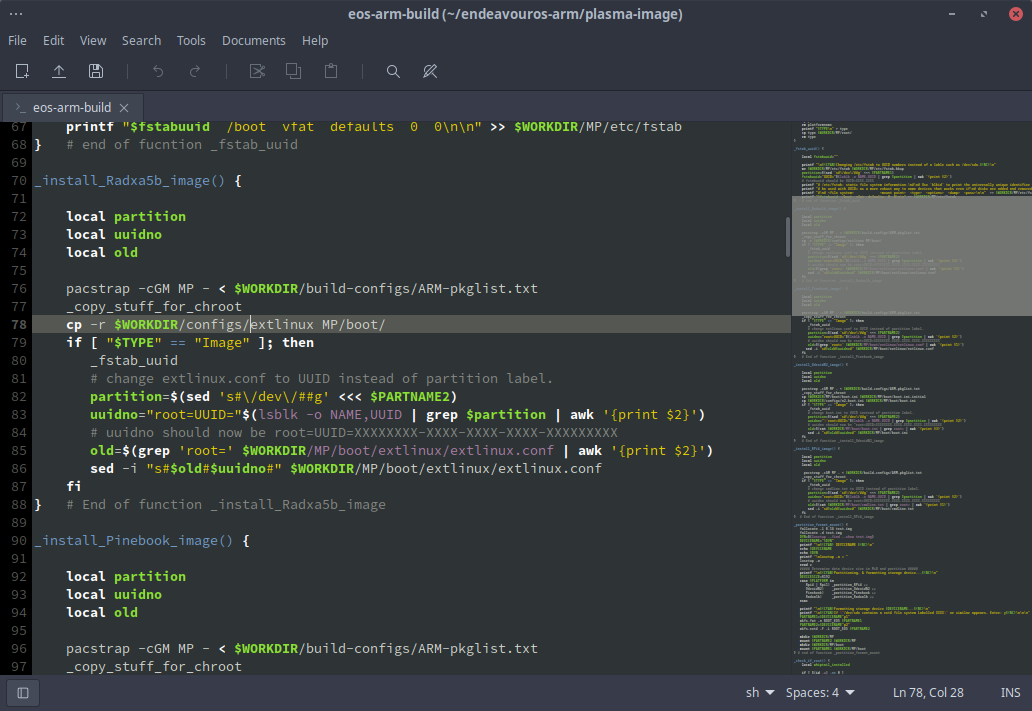Cut selection with the scissors icon
Screen dimensions: 1032x711
(257, 71)
